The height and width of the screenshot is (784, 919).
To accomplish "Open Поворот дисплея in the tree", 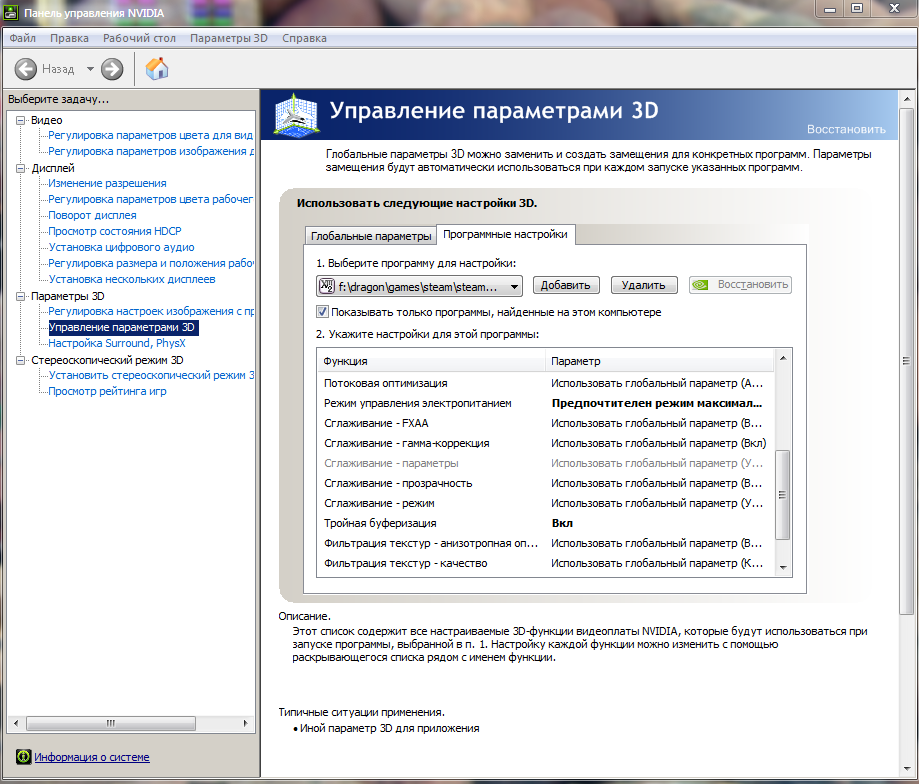I will [92, 216].
